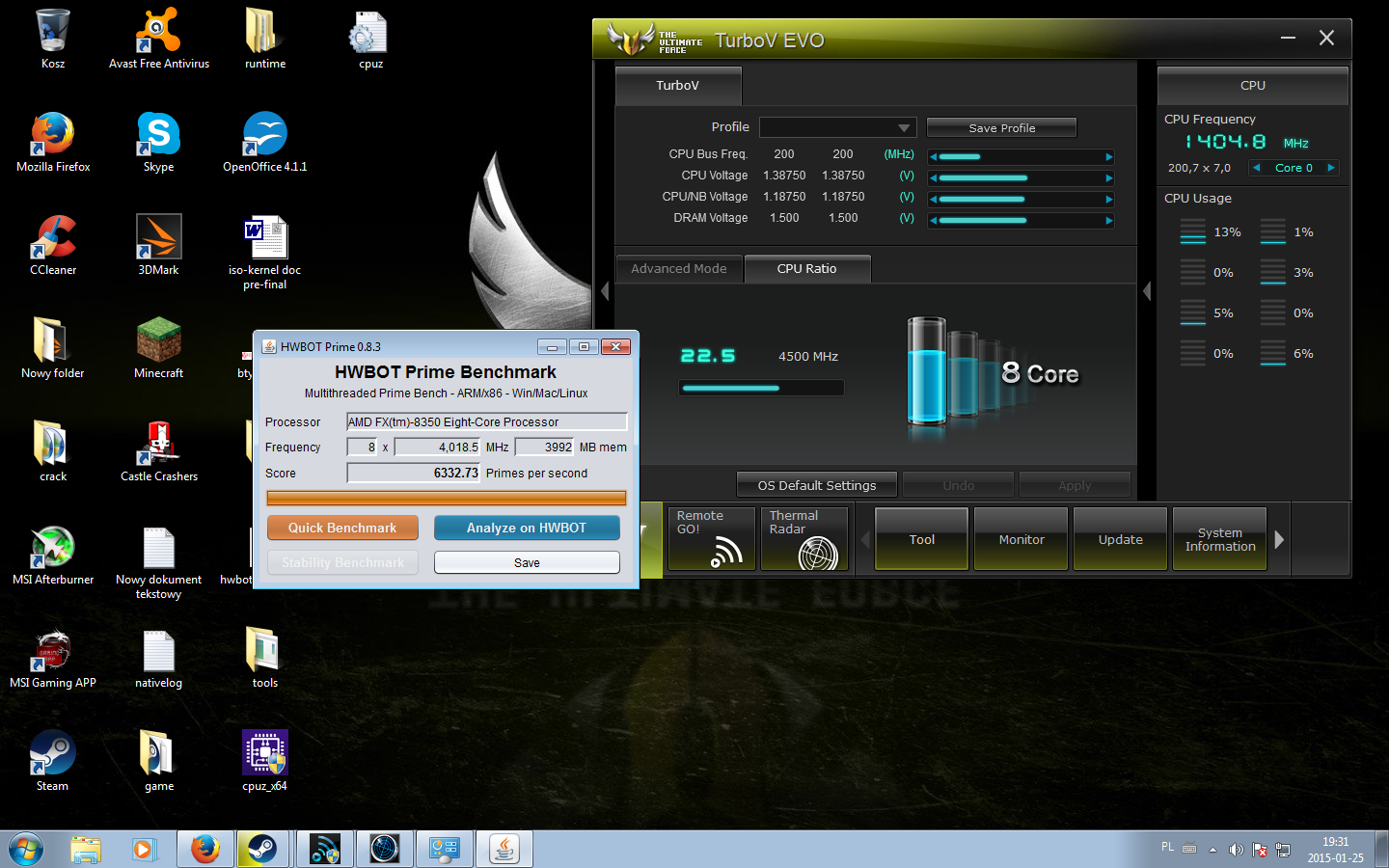Click the Save button in HWBOT Prime
The height and width of the screenshot is (868, 1389).
tap(527, 562)
